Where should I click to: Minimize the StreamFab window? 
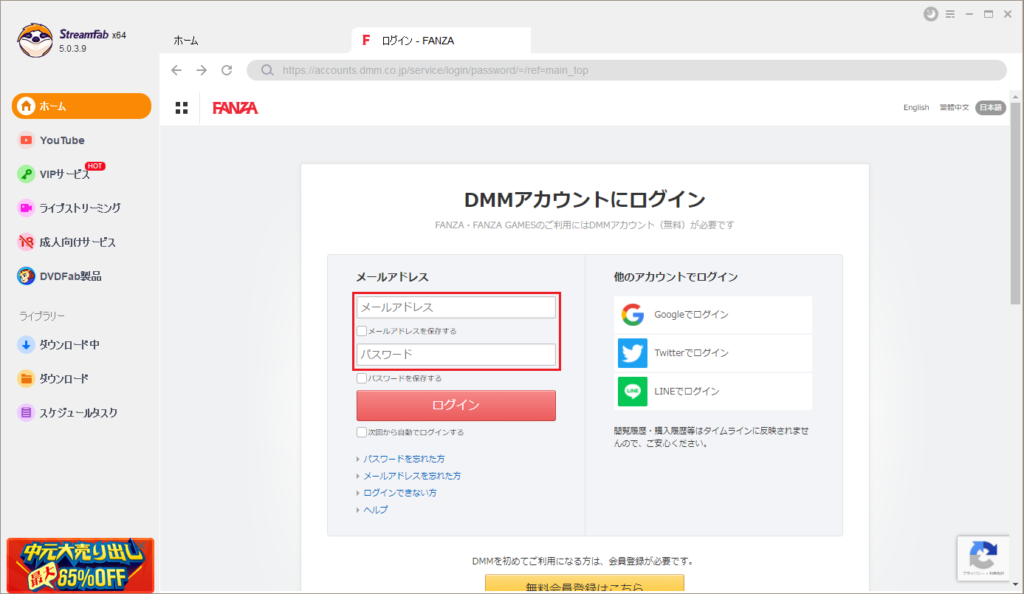pyautogui.click(x=969, y=14)
